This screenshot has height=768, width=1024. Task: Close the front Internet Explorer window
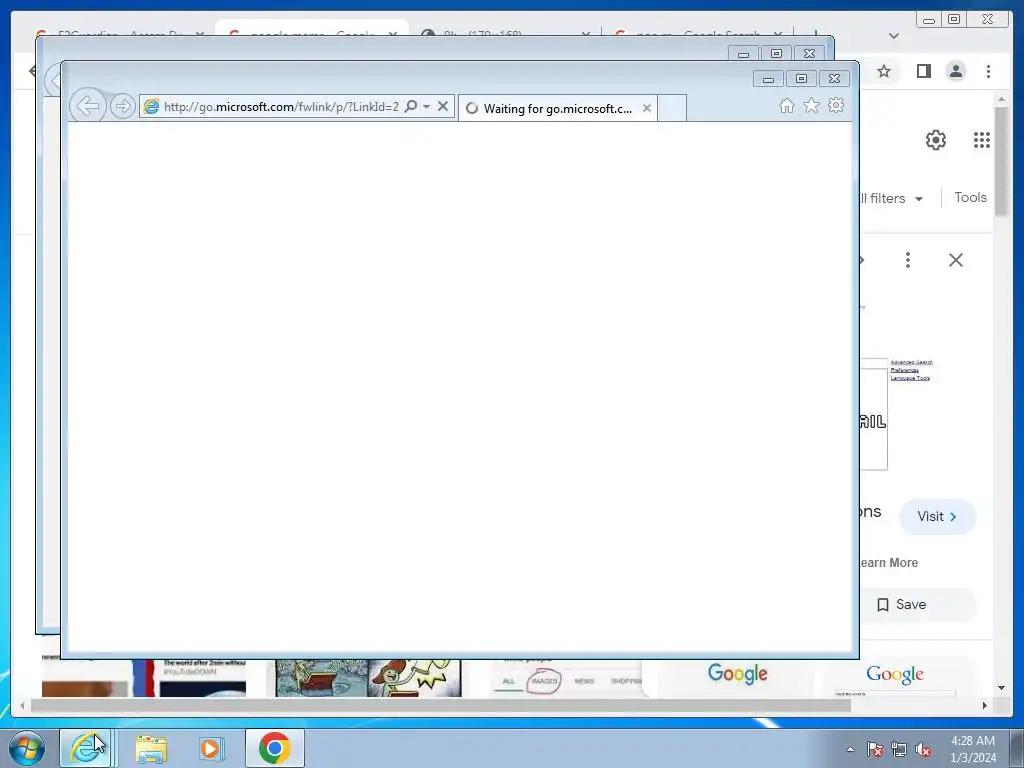835,79
